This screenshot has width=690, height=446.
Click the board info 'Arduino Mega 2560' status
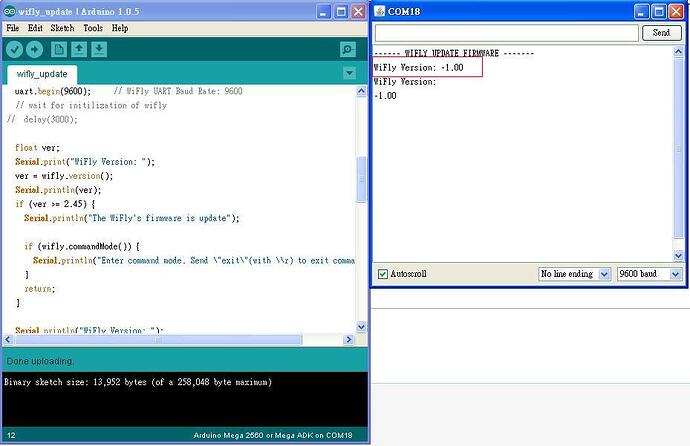coord(273,435)
